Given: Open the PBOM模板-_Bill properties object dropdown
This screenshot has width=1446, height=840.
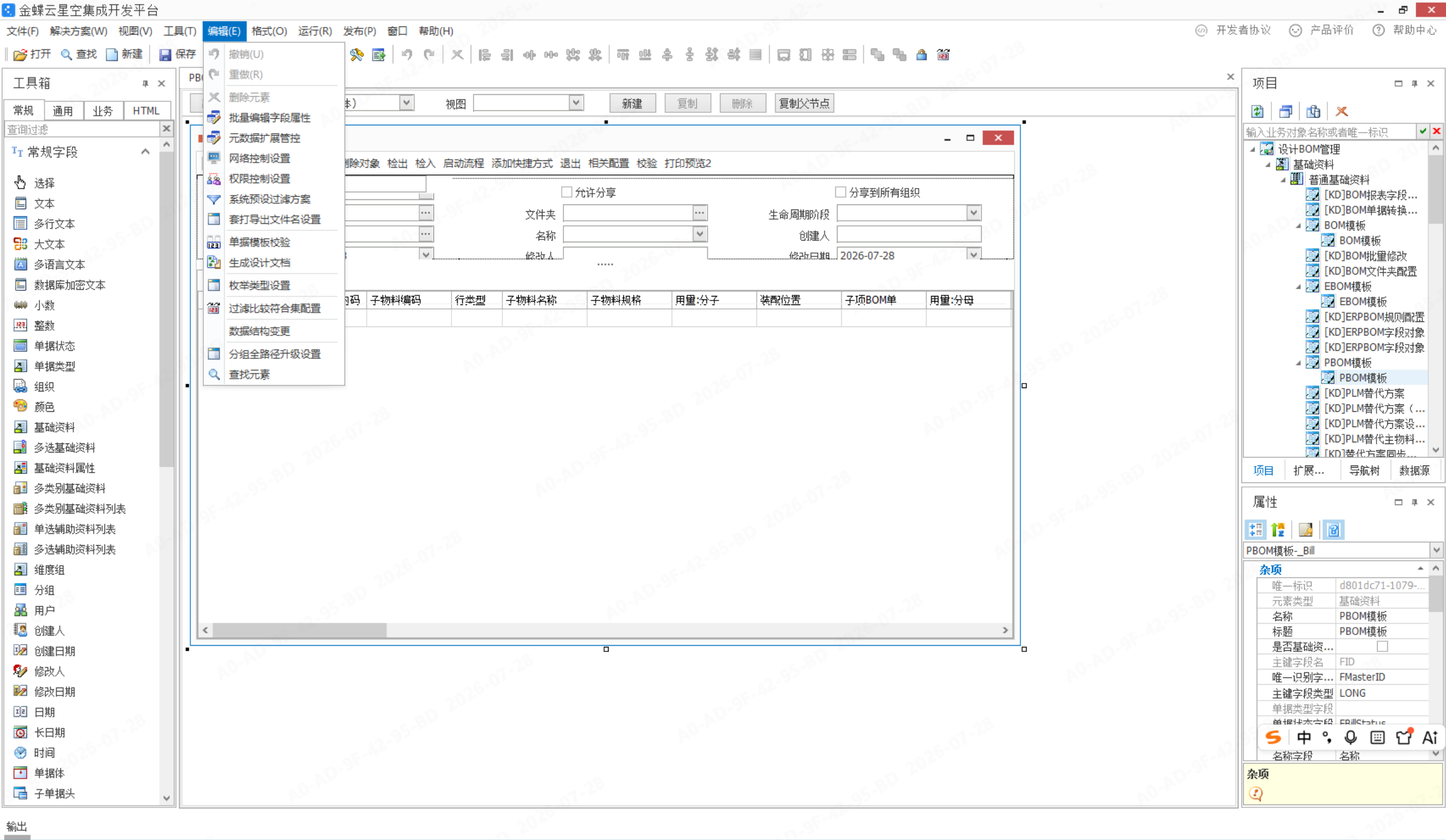Looking at the screenshot, I should click(x=1436, y=550).
